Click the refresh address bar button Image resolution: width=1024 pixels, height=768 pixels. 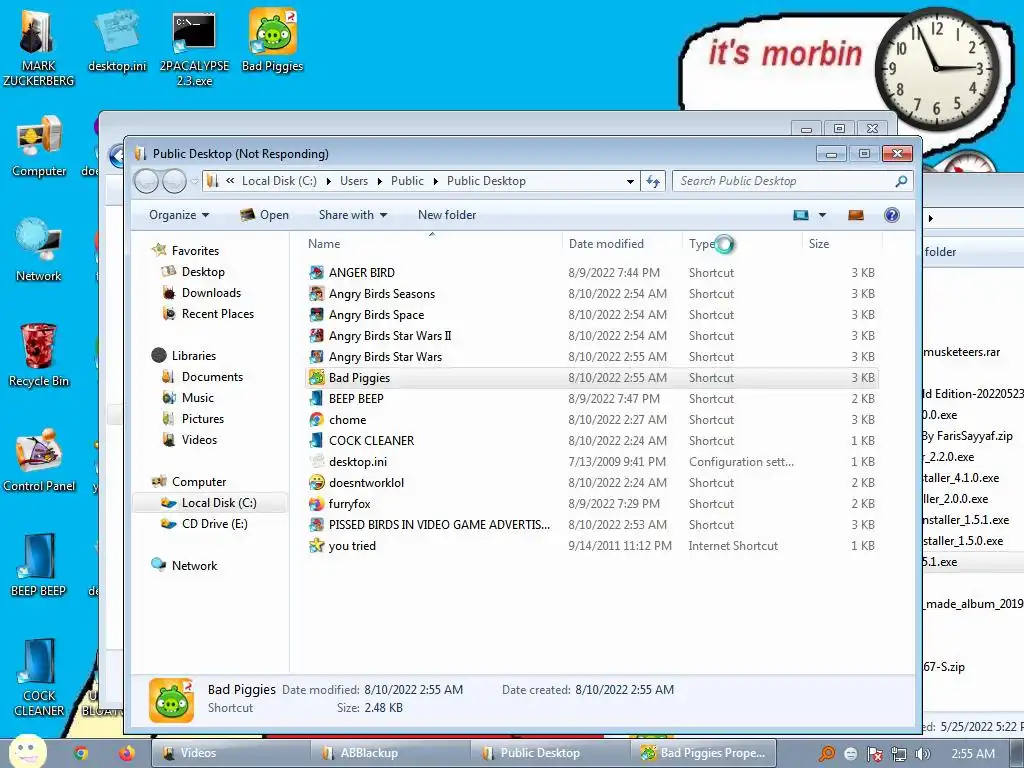tap(653, 181)
